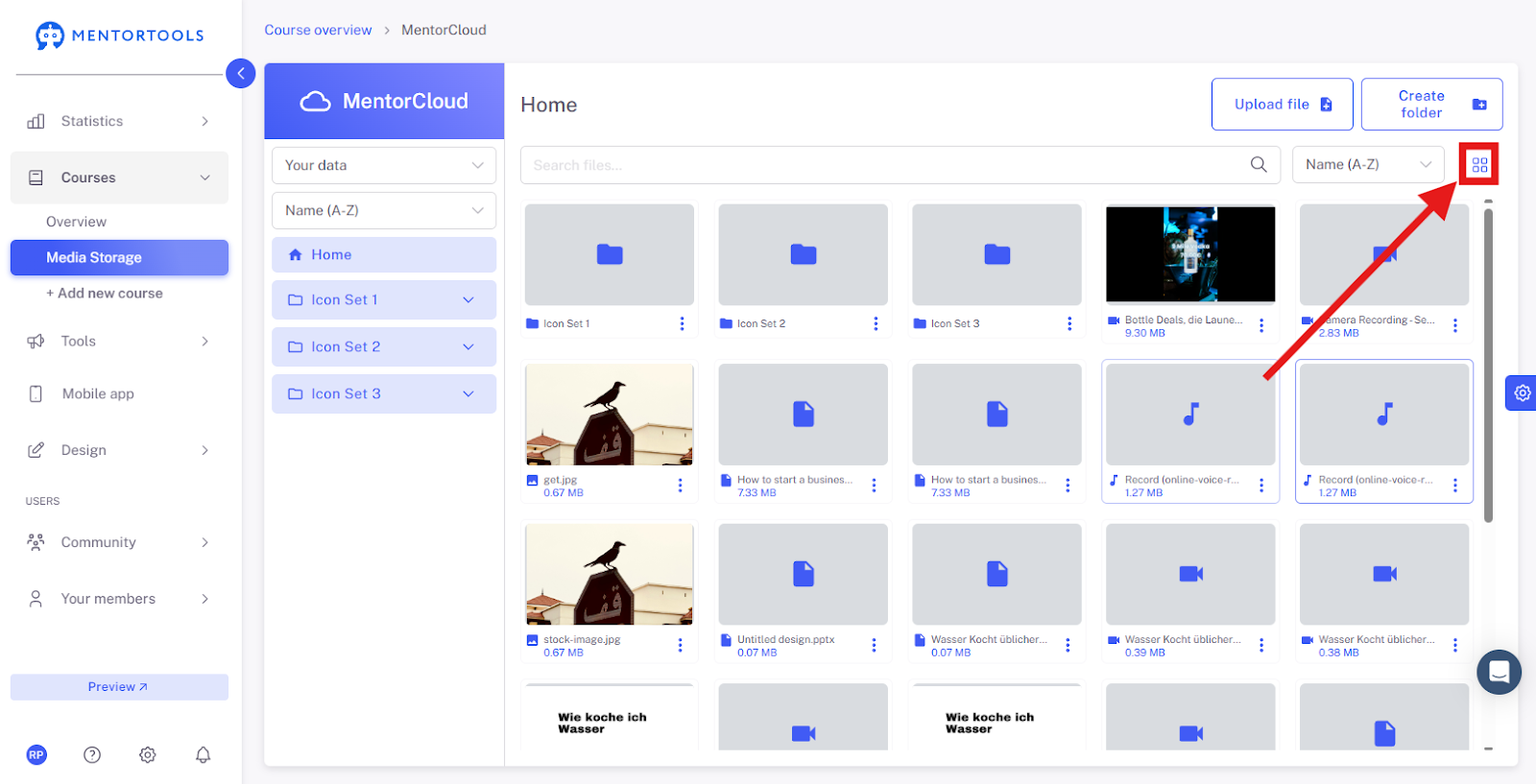Open options for Untitled design.pptx
Viewport: 1536px width, 784px height.
tap(874, 646)
